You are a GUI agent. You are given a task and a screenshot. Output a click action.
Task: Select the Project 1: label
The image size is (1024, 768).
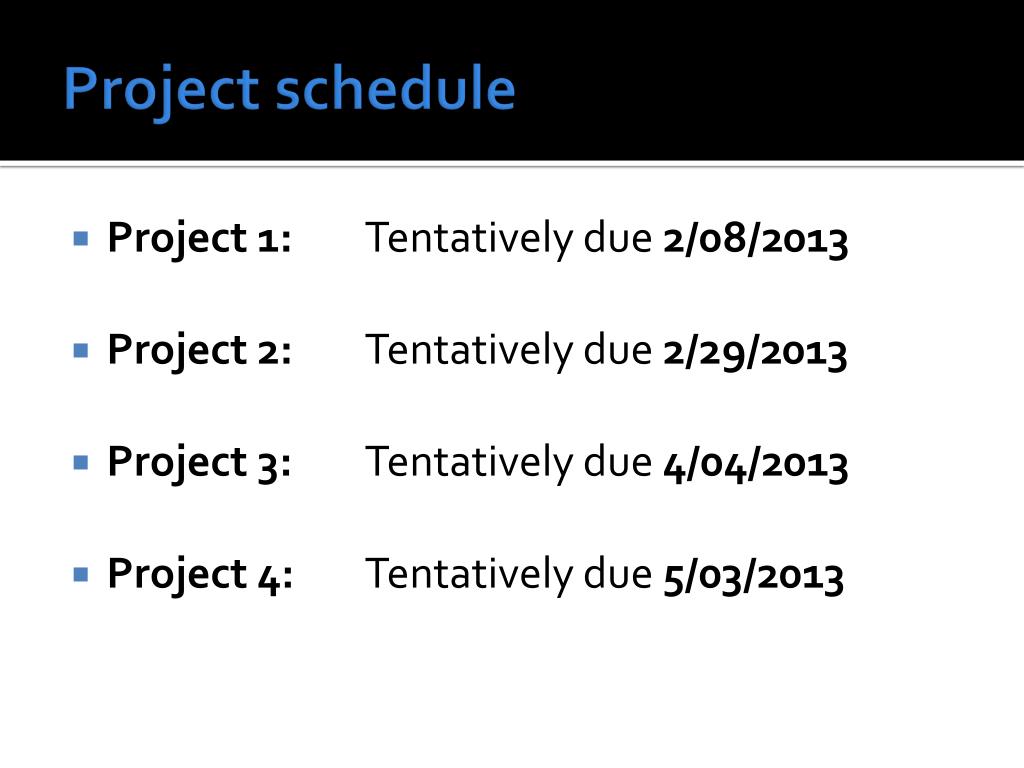[199, 238]
